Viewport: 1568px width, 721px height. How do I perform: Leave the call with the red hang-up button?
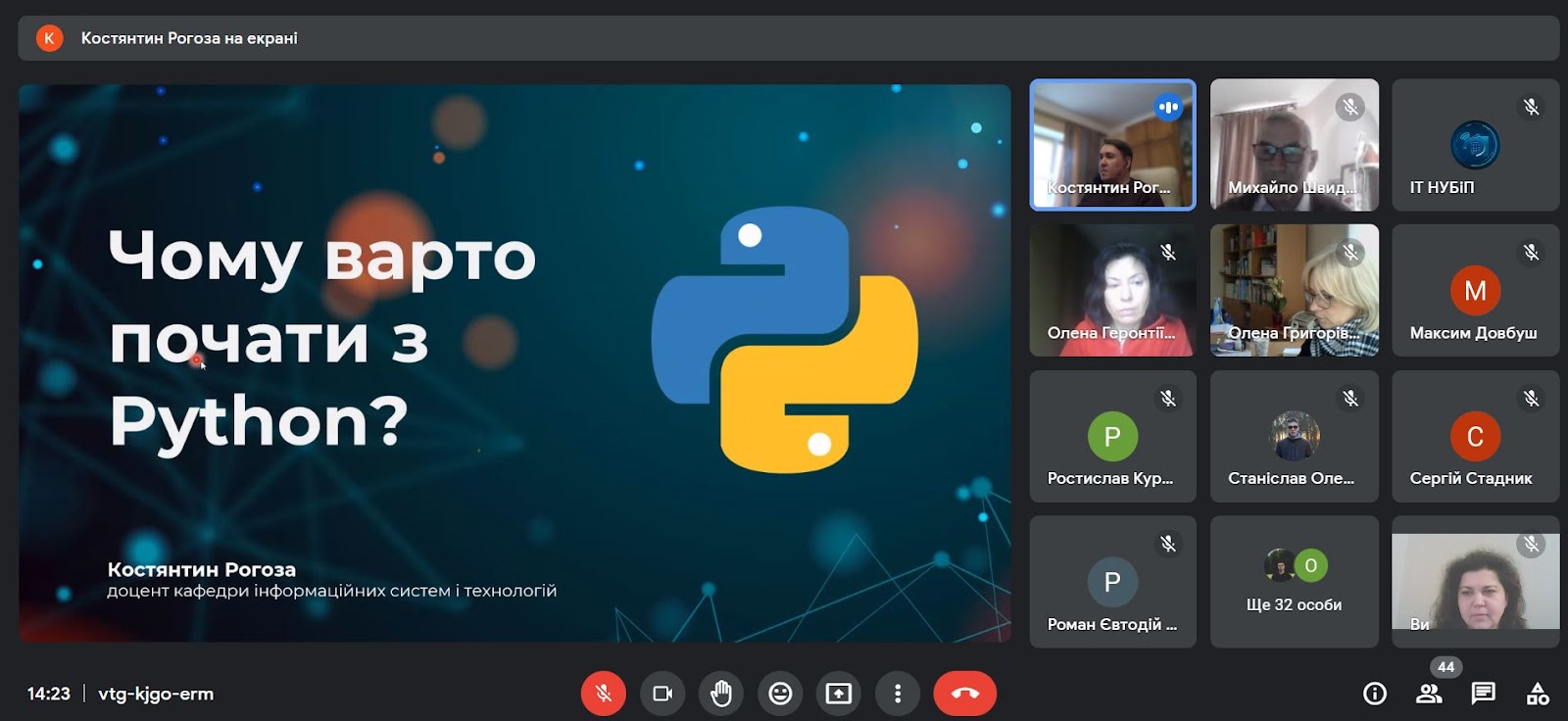(x=965, y=694)
